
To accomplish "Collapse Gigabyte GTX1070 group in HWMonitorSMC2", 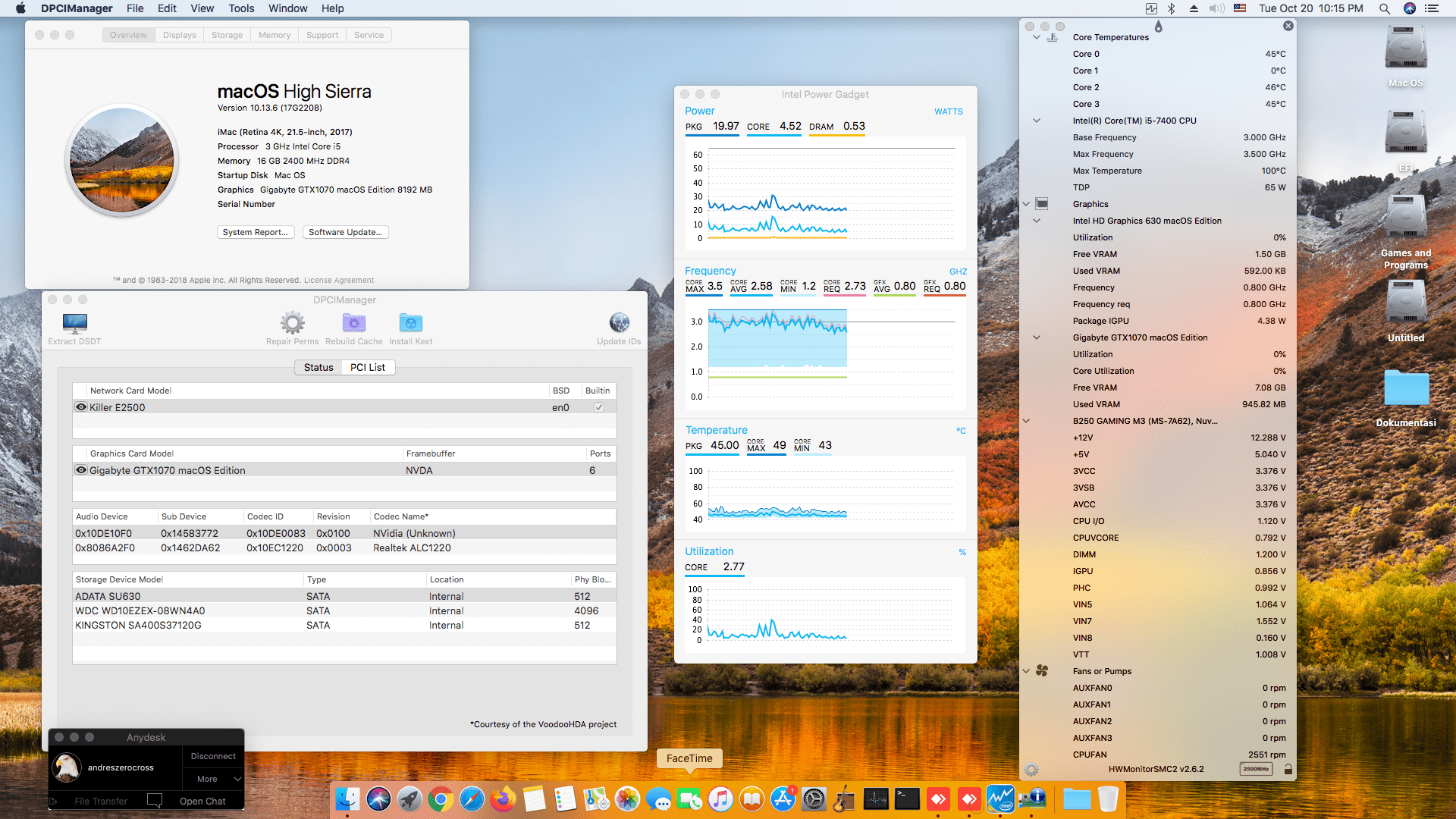I will tap(1037, 337).
